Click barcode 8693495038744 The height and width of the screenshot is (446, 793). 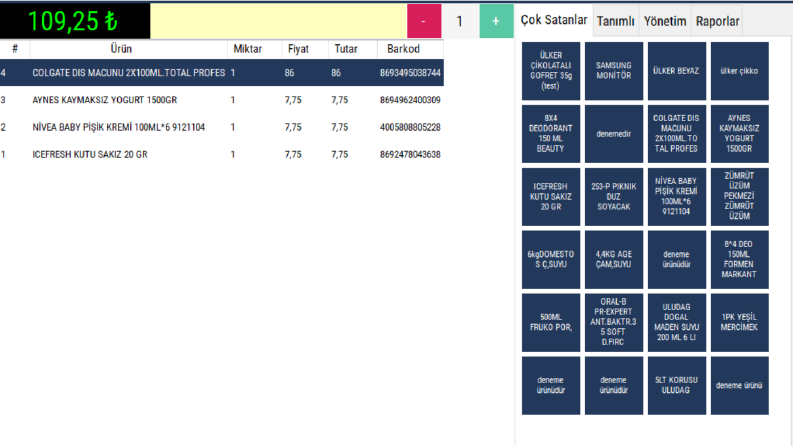(410, 73)
